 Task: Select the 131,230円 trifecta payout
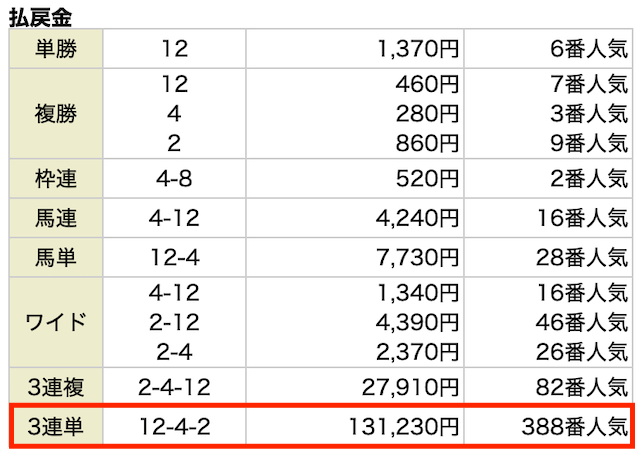coord(404,427)
